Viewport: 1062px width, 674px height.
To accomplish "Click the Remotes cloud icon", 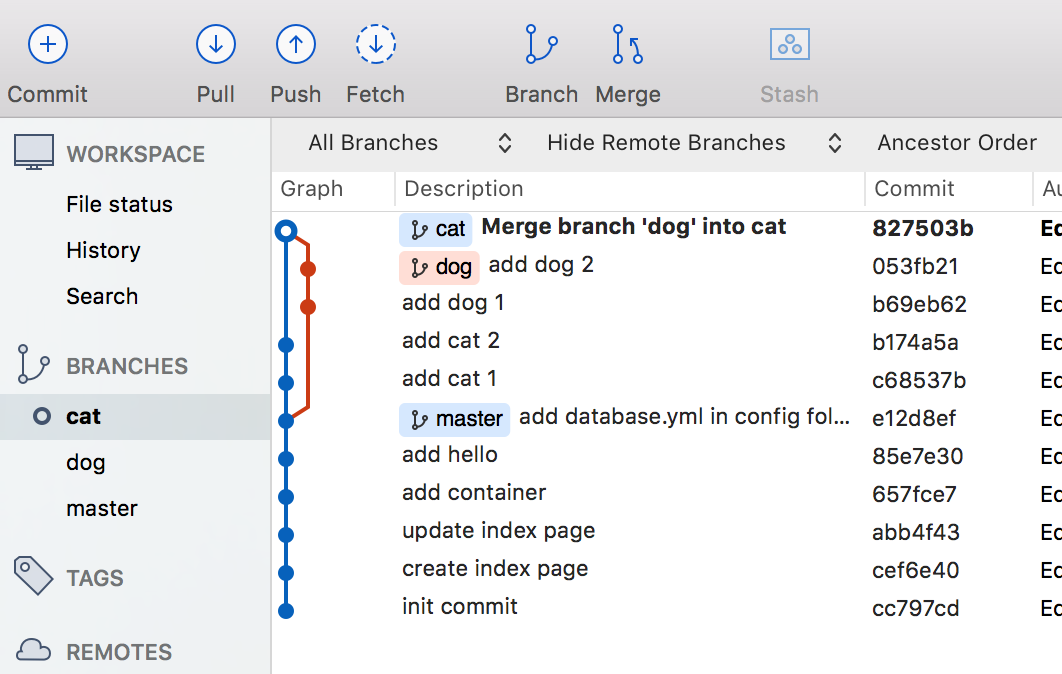I will (x=33, y=650).
